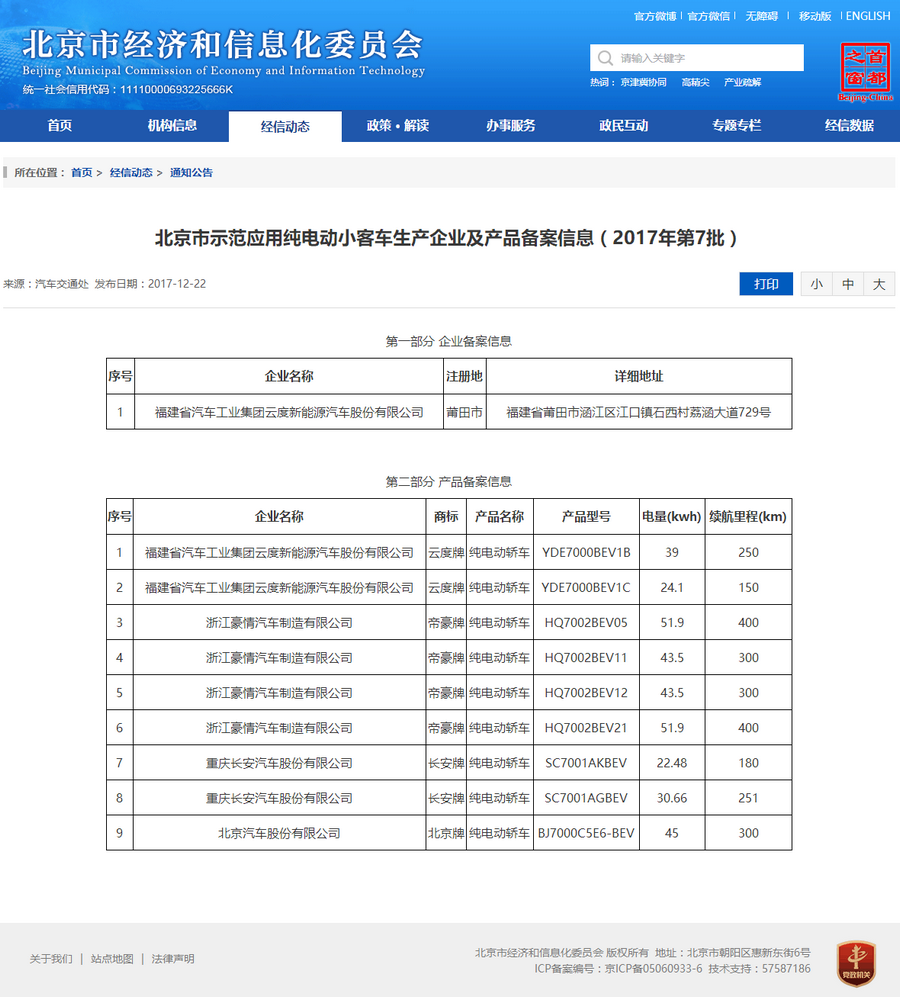Open the 关于我们 footer link
This screenshot has height=997, width=900.
click(x=51, y=959)
